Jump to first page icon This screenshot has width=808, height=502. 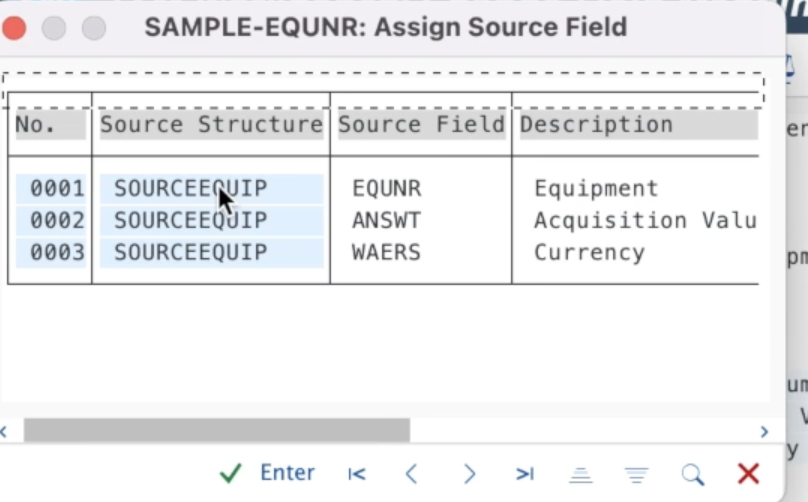[x=357, y=474]
